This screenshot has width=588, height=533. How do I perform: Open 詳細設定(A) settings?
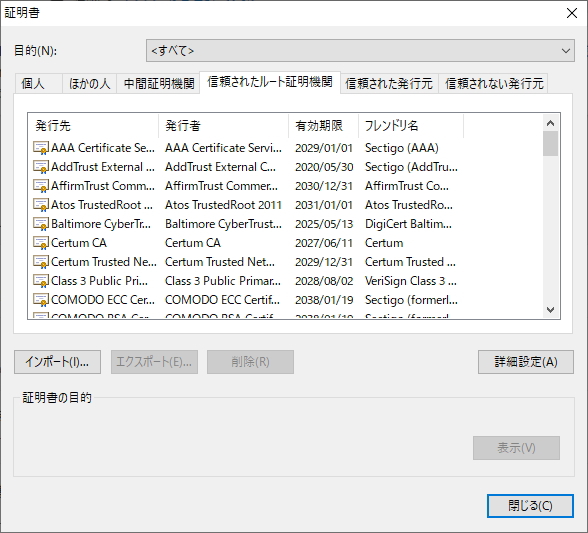(526, 362)
